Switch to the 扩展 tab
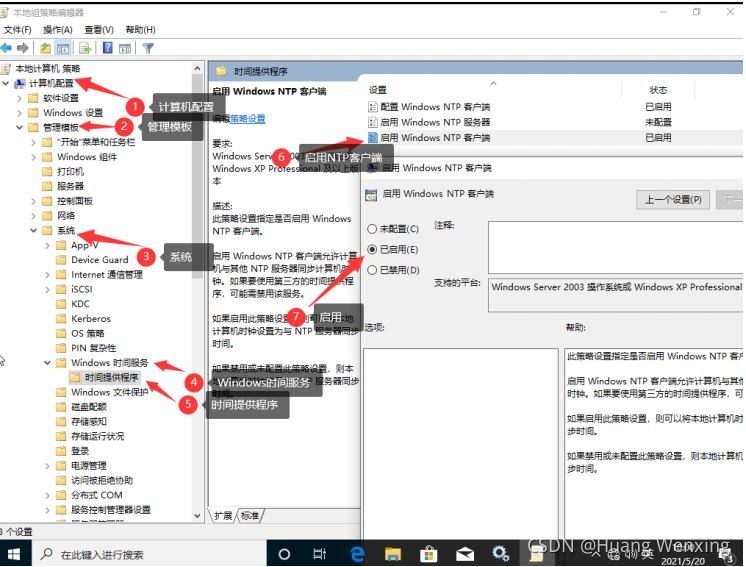 point(223,516)
